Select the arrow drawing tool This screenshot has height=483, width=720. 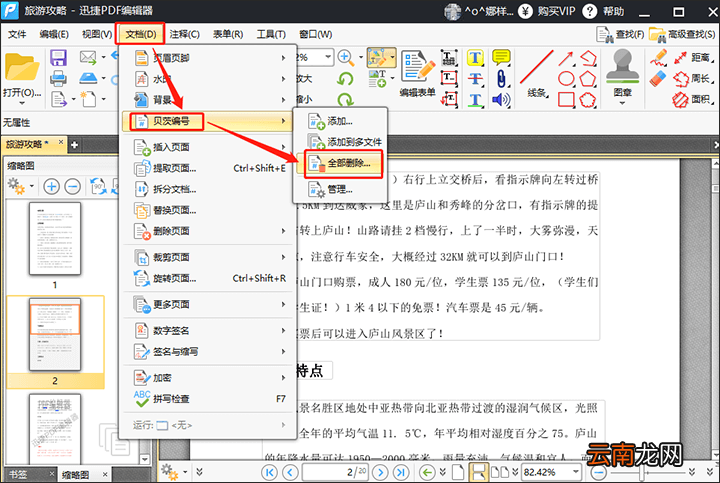click(566, 58)
